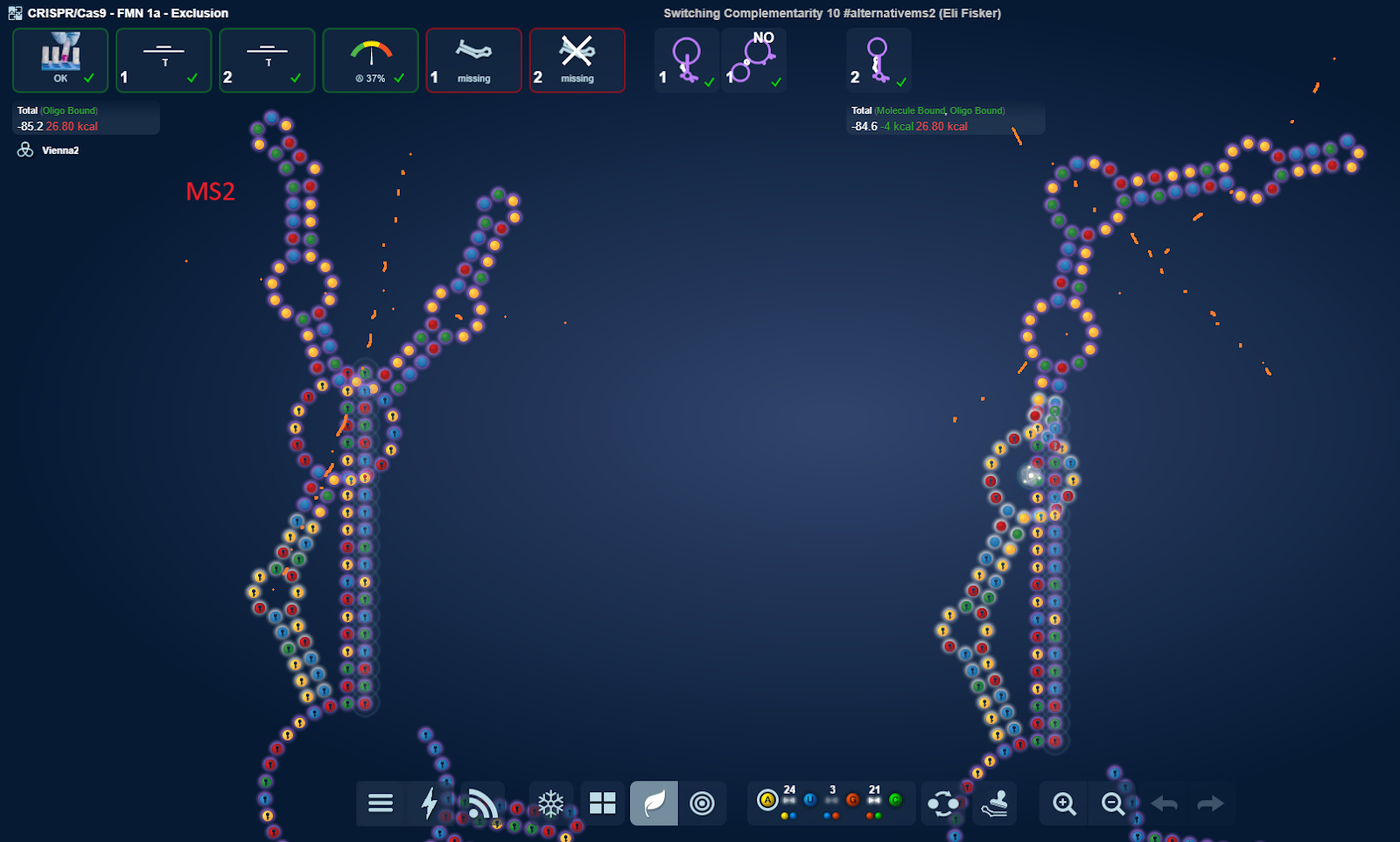Viewport: 1400px width, 842px height.
Task: Open the hamburger main menu
Action: click(381, 803)
